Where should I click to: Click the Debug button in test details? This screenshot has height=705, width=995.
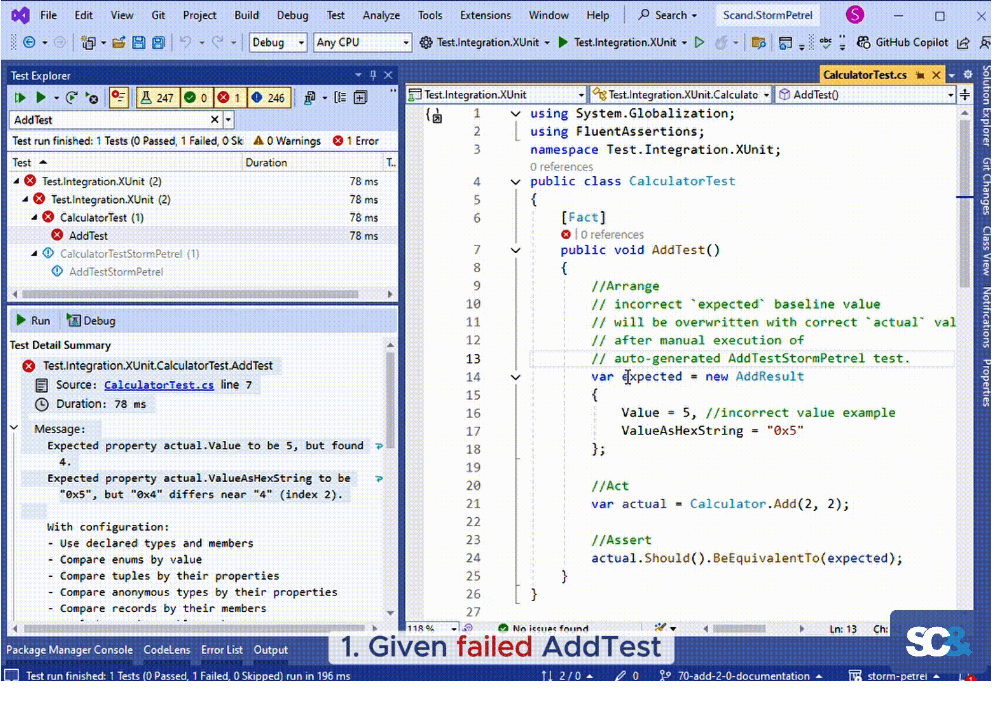(x=91, y=321)
